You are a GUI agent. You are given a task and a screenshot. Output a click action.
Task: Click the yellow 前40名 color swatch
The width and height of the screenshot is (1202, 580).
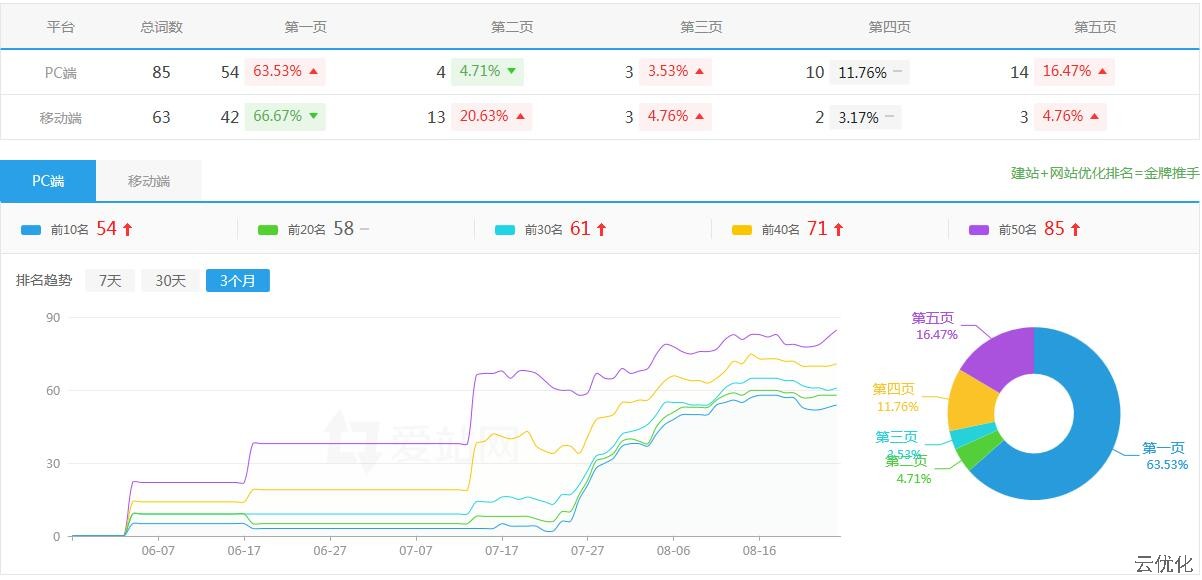[x=742, y=230]
